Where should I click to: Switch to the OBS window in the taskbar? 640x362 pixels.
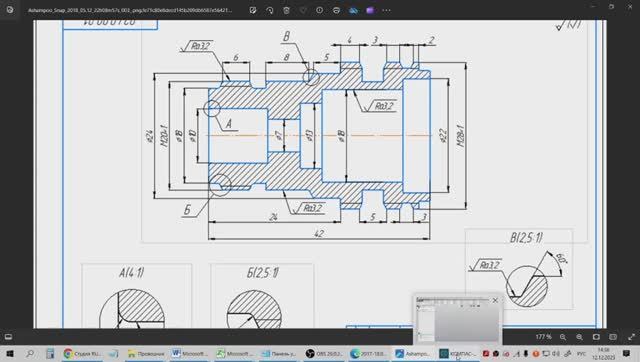click(x=324, y=353)
